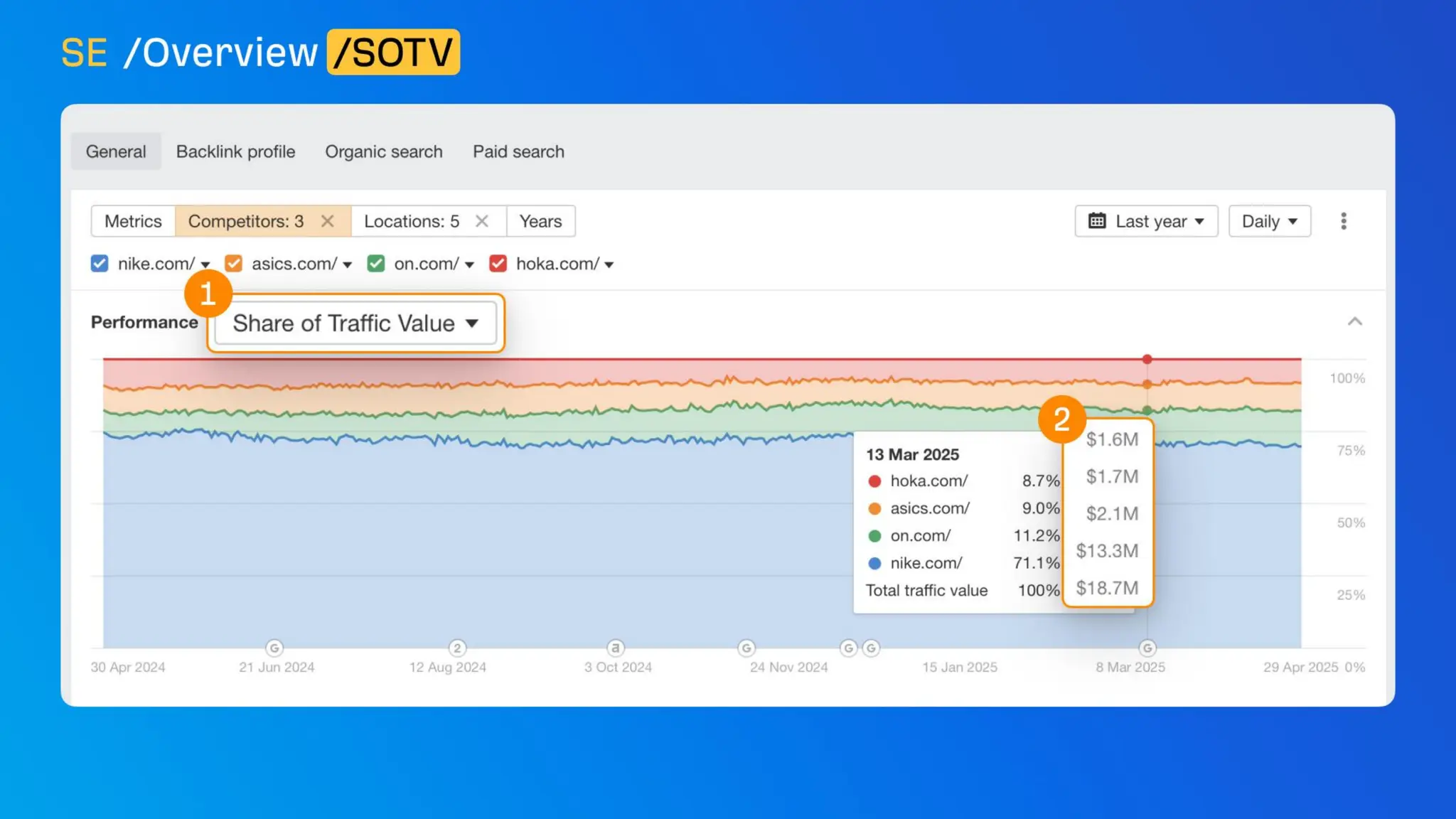Click the calendar icon in Last year
This screenshot has width=1456, height=819.
click(1097, 221)
